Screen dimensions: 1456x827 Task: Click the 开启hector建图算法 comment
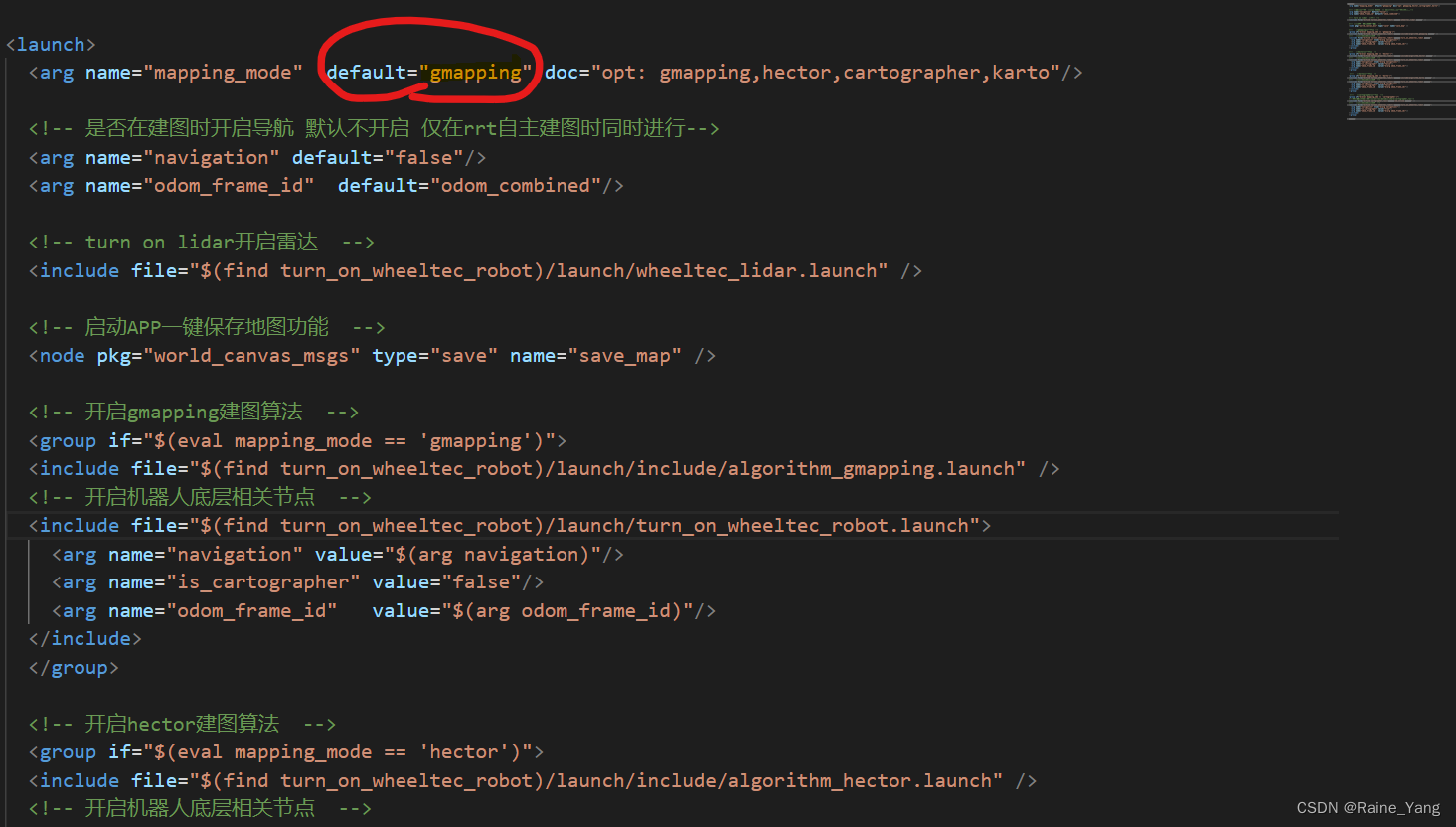[x=183, y=724]
